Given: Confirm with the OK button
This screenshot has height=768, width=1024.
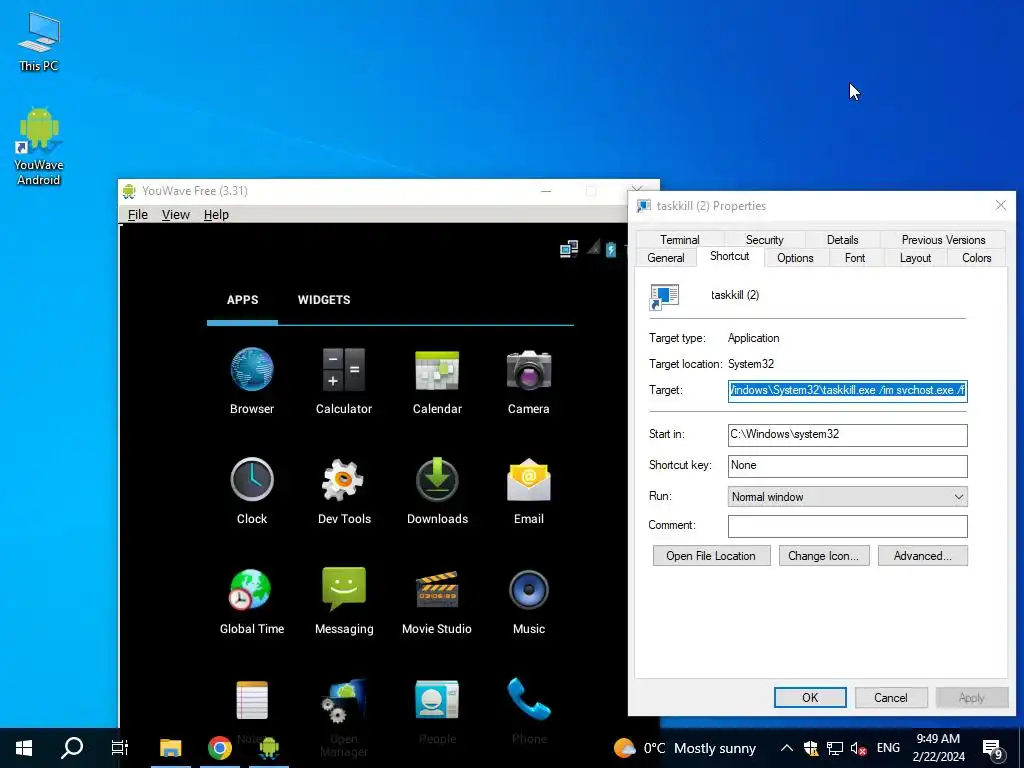Looking at the screenshot, I should (x=810, y=697).
